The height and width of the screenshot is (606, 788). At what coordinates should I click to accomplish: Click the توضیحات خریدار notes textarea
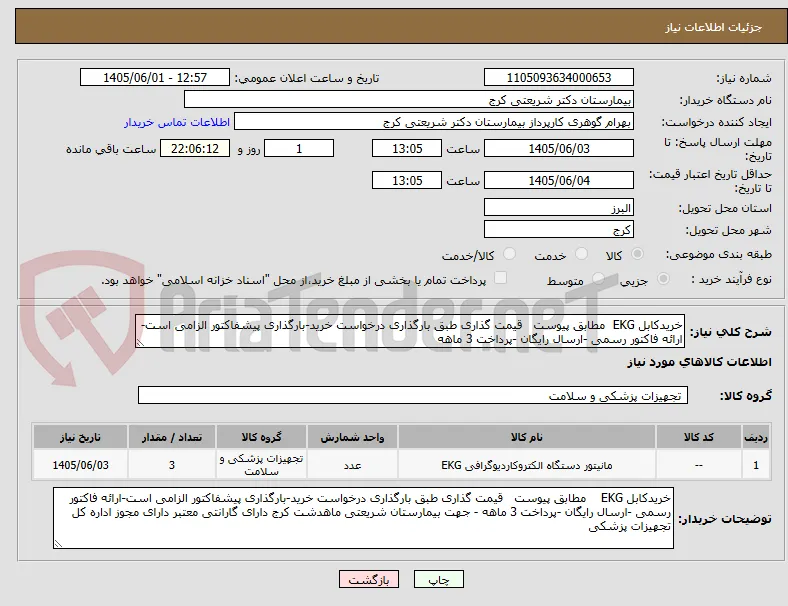coord(363,518)
